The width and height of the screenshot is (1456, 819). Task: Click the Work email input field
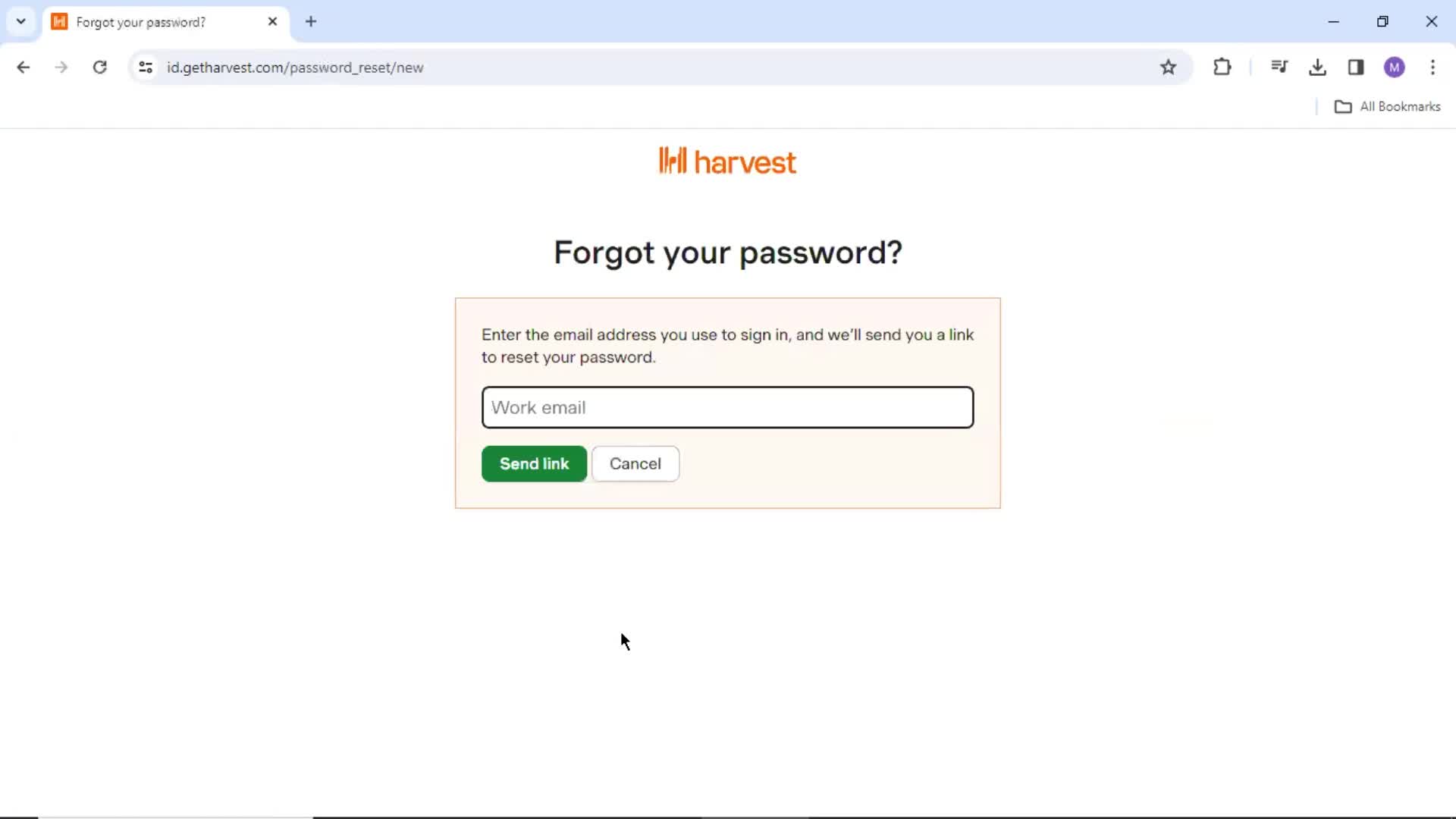pyautogui.click(x=728, y=407)
